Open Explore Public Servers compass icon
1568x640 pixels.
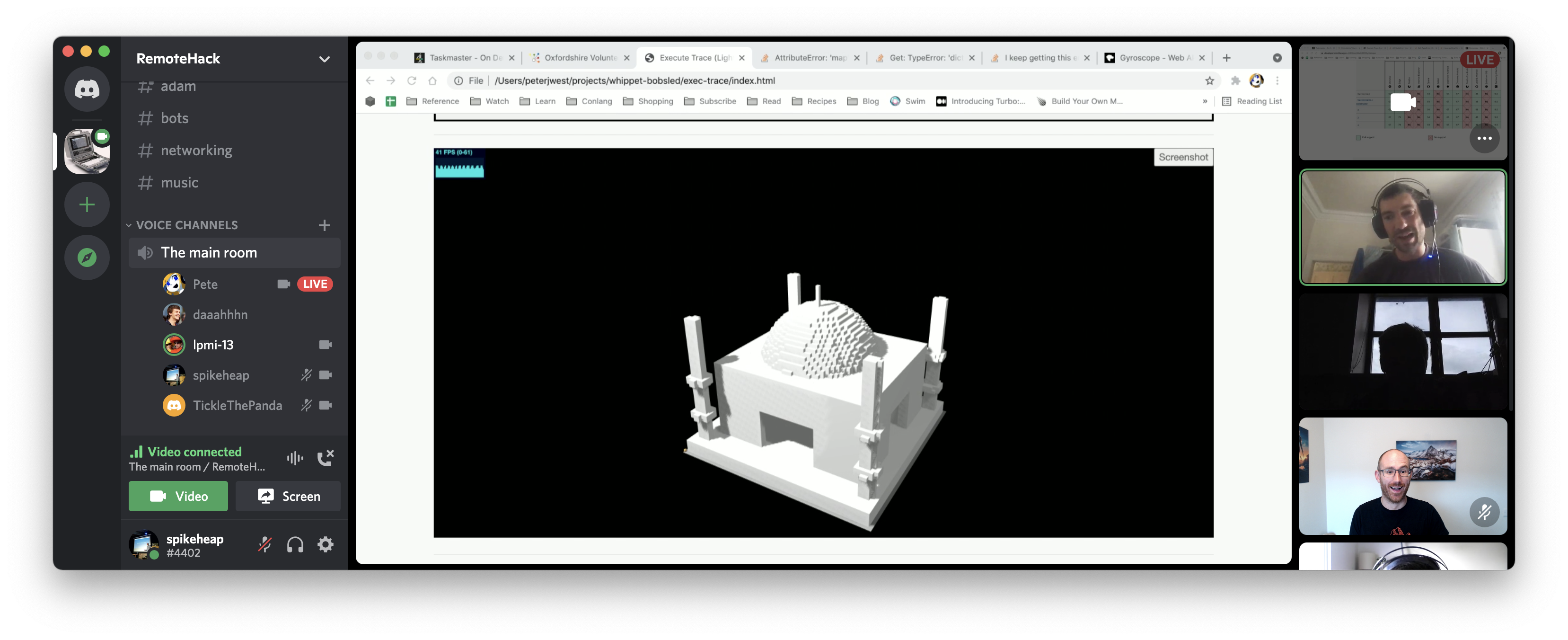click(x=87, y=258)
